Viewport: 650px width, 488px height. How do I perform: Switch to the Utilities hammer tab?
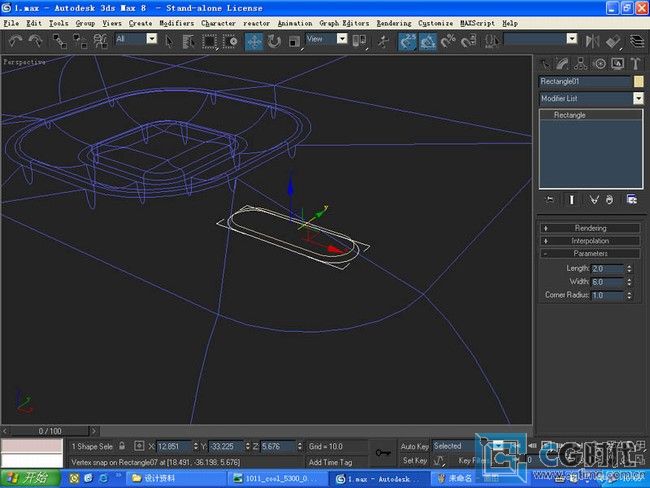click(635, 64)
